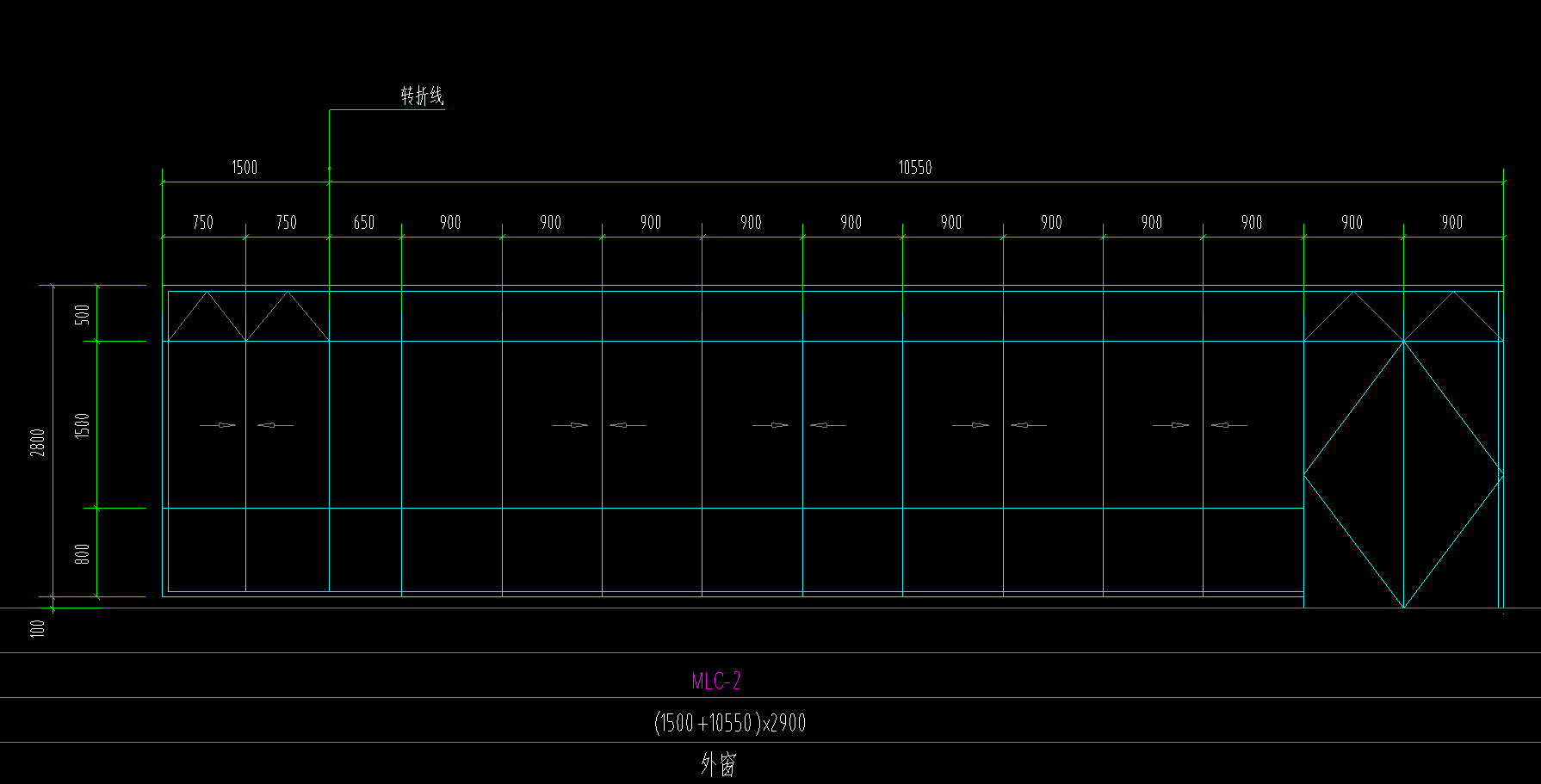Select the (1500+10550)x2900 size text
The width and height of the screenshot is (1541, 784).
[x=730, y=722]
